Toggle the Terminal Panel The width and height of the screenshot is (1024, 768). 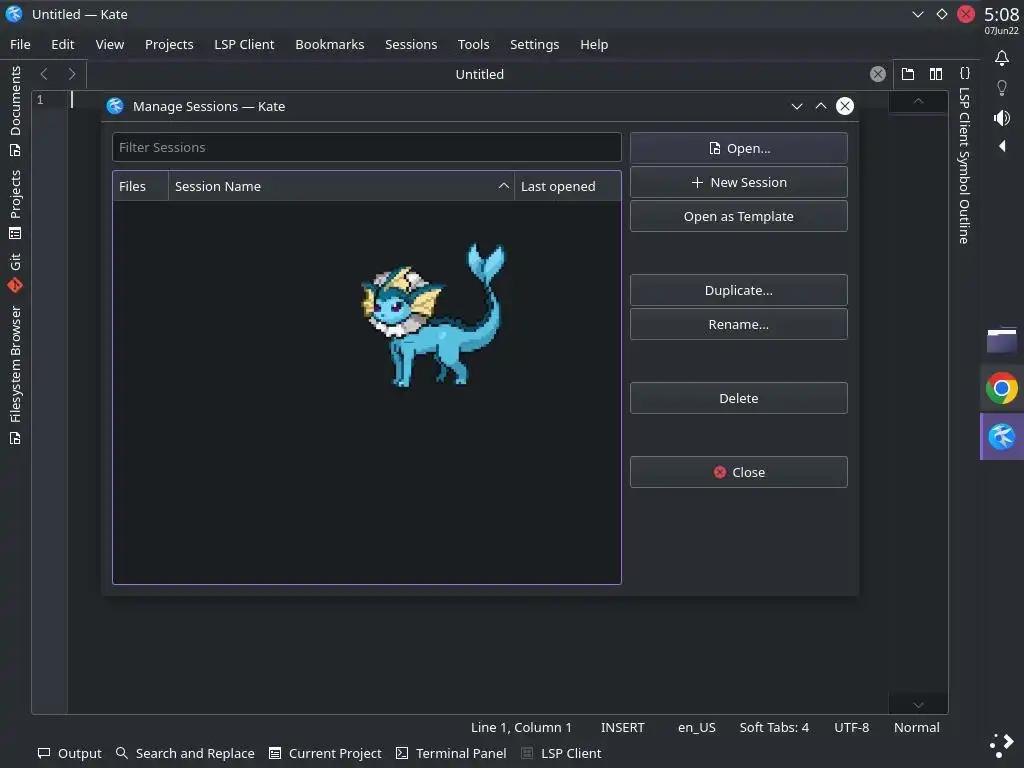(451, 754)
